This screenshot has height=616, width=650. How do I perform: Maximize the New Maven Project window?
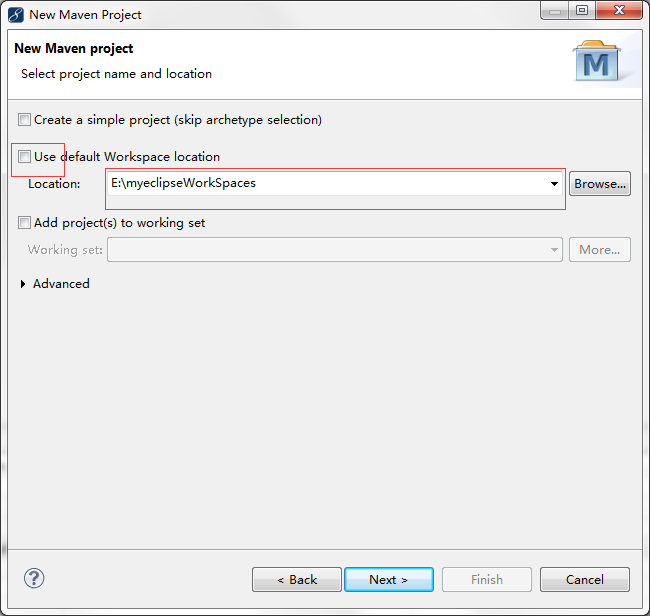[x=581, y=11]
